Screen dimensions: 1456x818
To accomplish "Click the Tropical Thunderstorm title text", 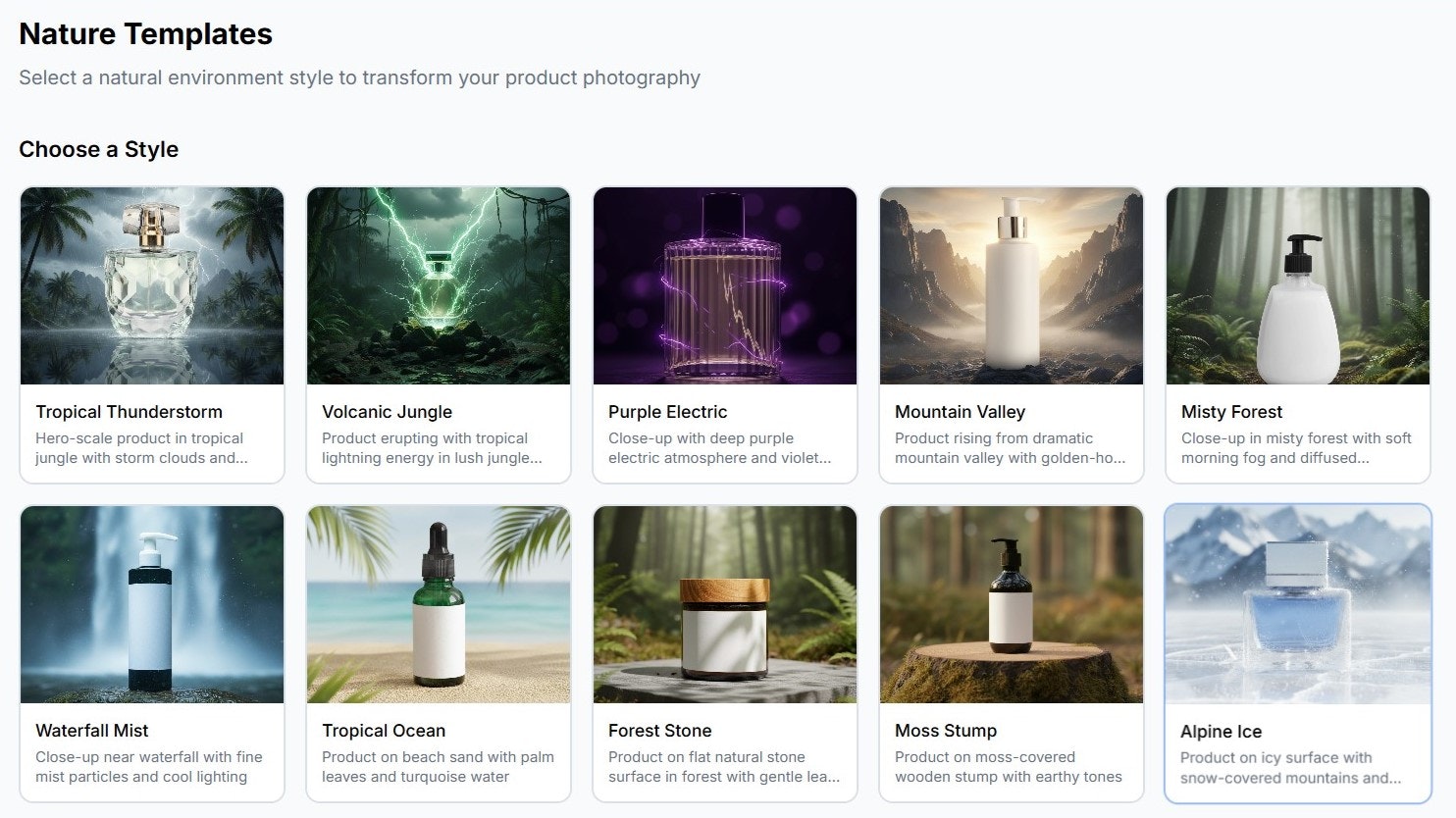I will (x=129, y=411).
